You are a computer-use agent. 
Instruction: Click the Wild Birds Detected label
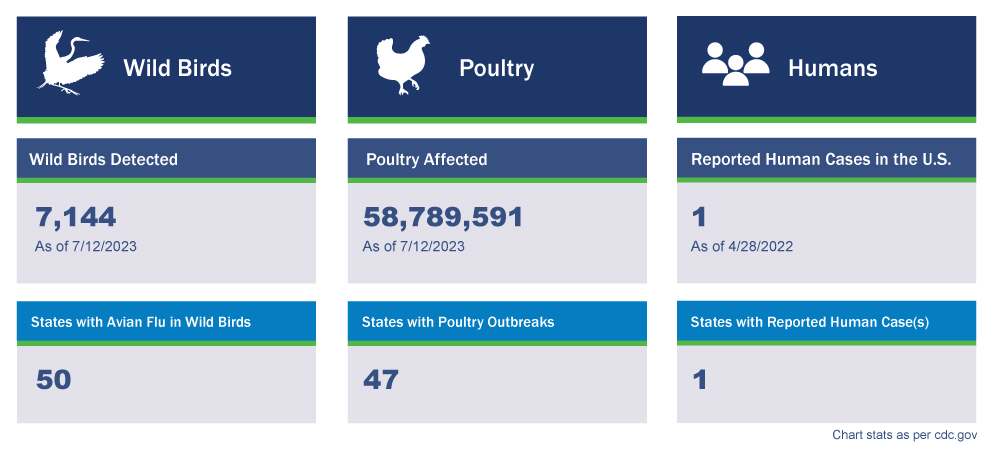[104, 159]
